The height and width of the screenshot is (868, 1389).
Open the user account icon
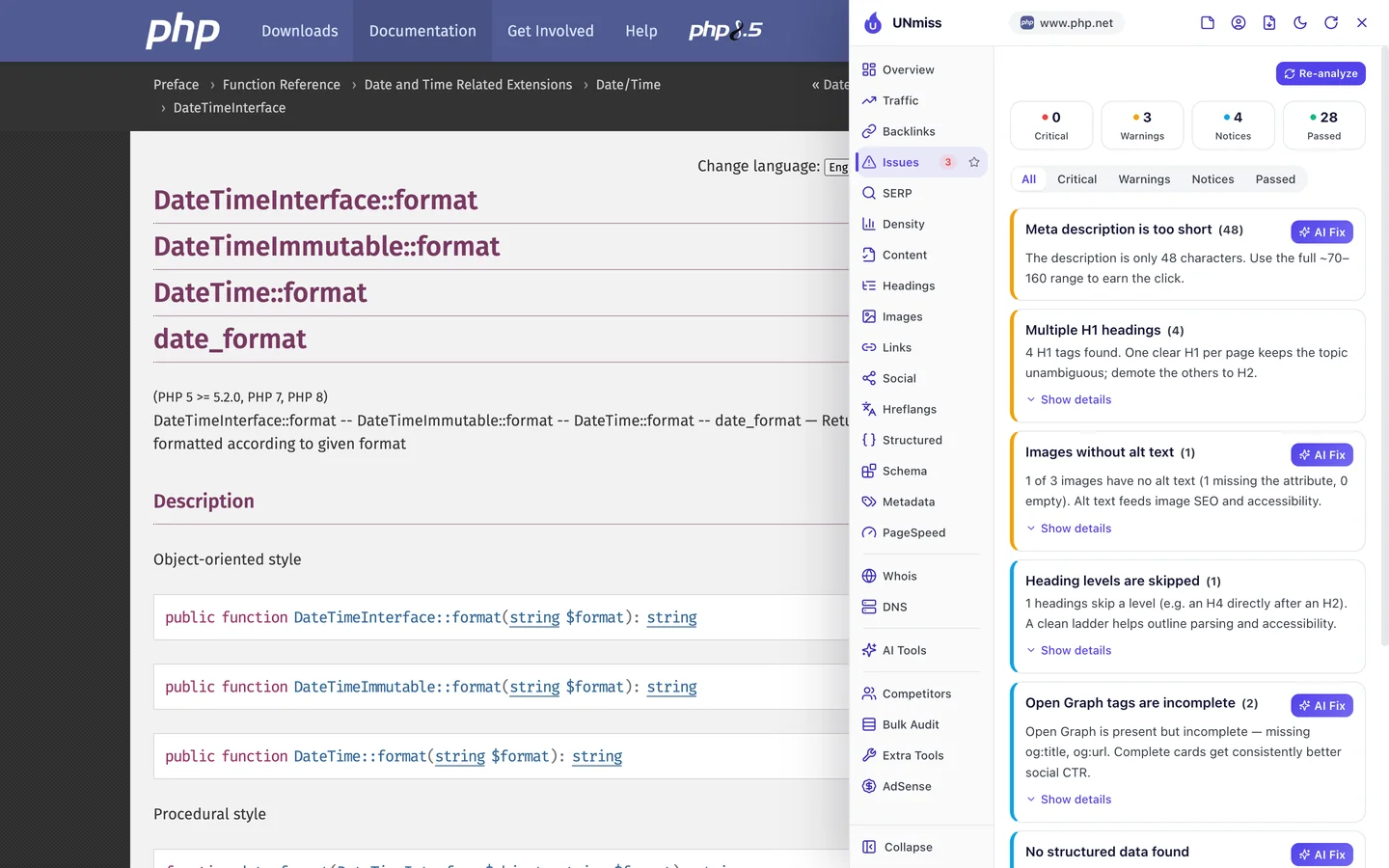(1239, 22)
